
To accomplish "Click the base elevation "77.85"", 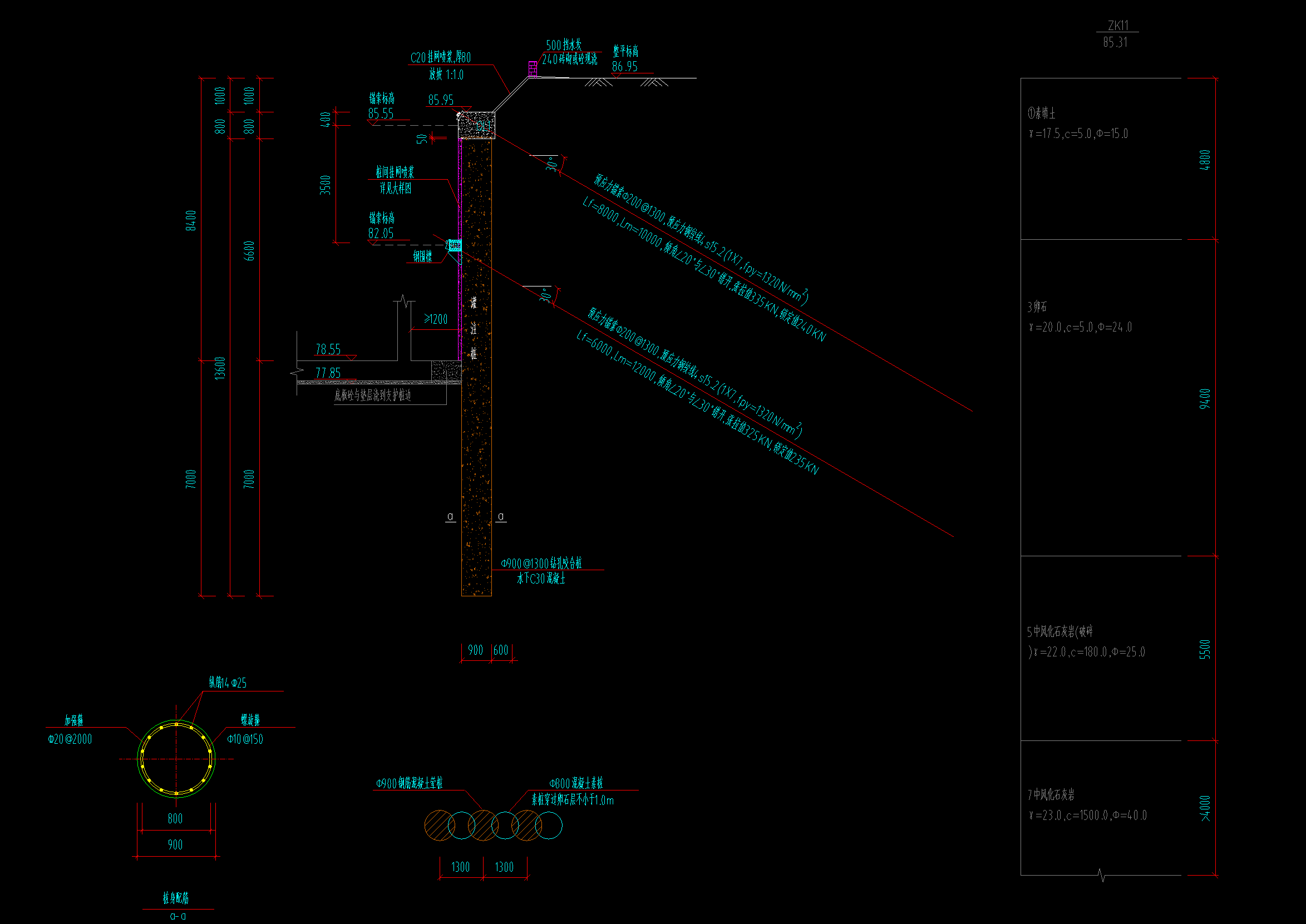I will [x=328, y=373].
